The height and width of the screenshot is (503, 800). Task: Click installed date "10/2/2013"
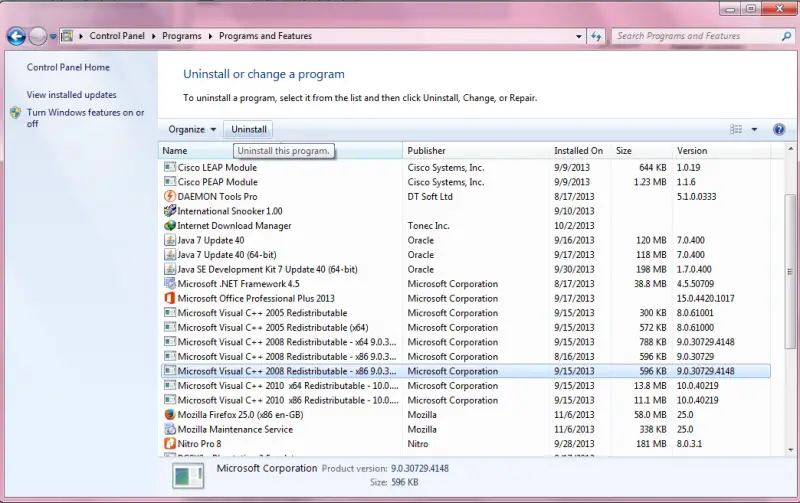click(574, 225)
